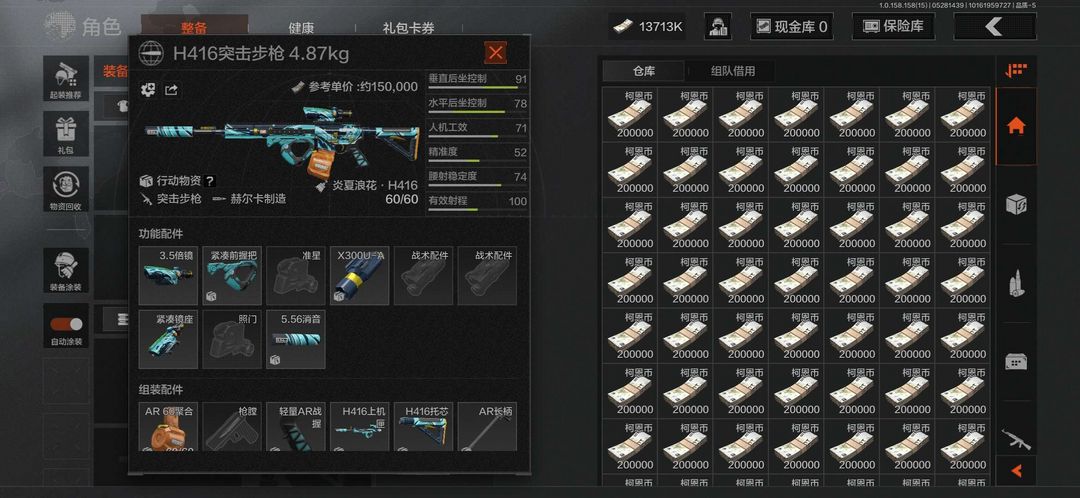Click the share icon beside the gear

[171, 90]
